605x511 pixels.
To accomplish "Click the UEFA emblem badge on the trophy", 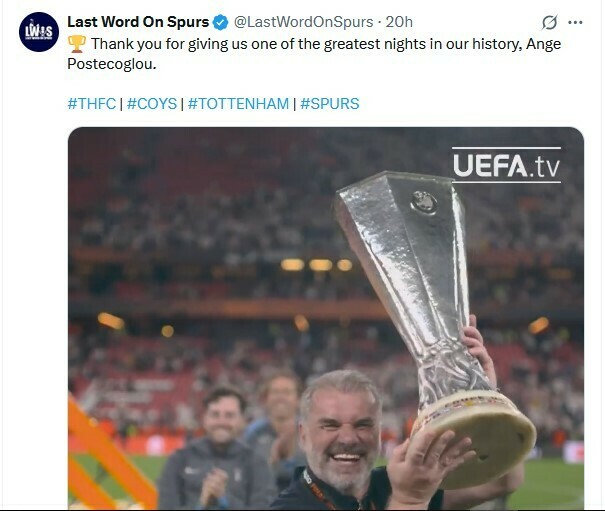I will click(x=424, y=202).
